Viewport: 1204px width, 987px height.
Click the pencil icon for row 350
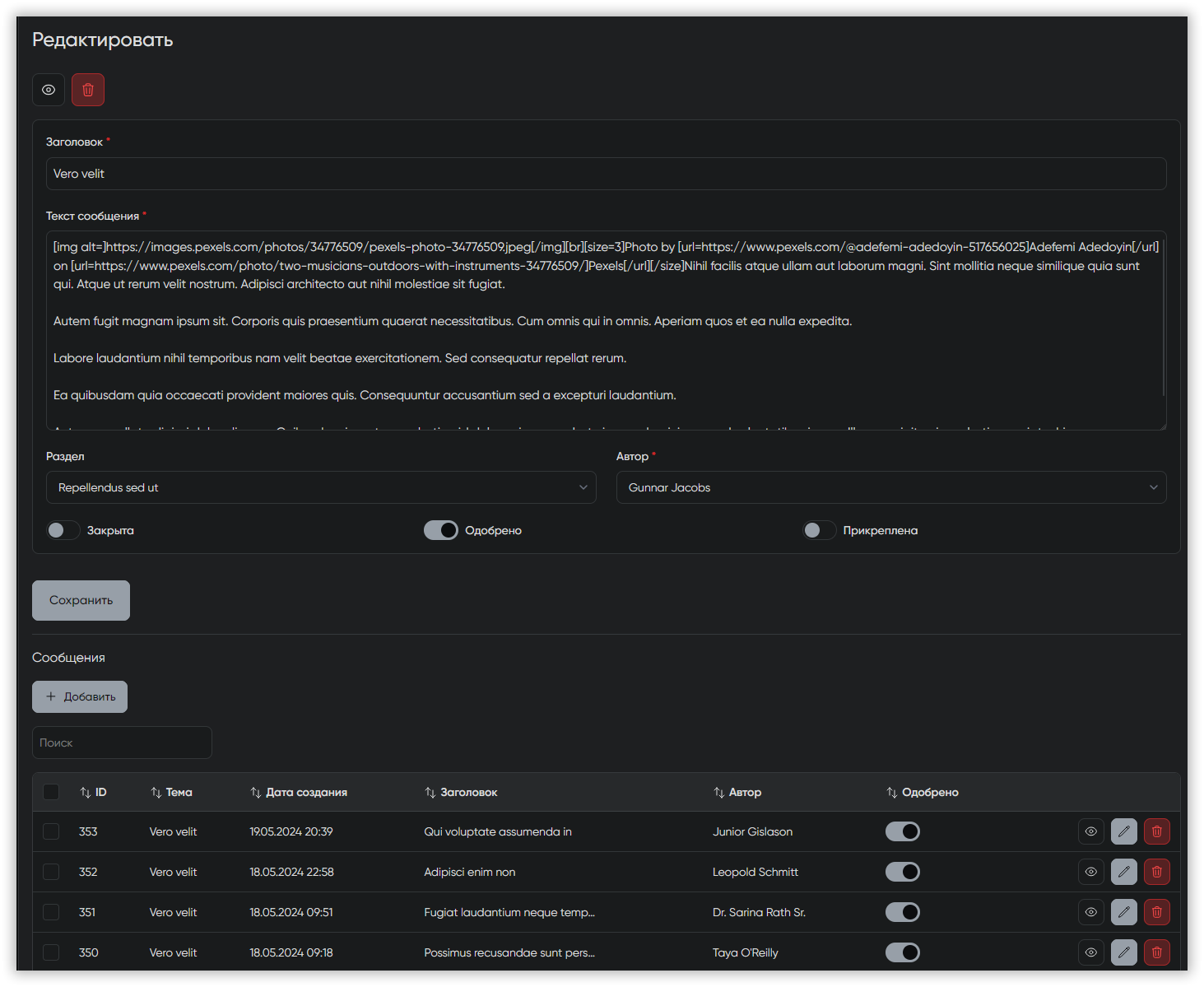(x=1123, y=952)
